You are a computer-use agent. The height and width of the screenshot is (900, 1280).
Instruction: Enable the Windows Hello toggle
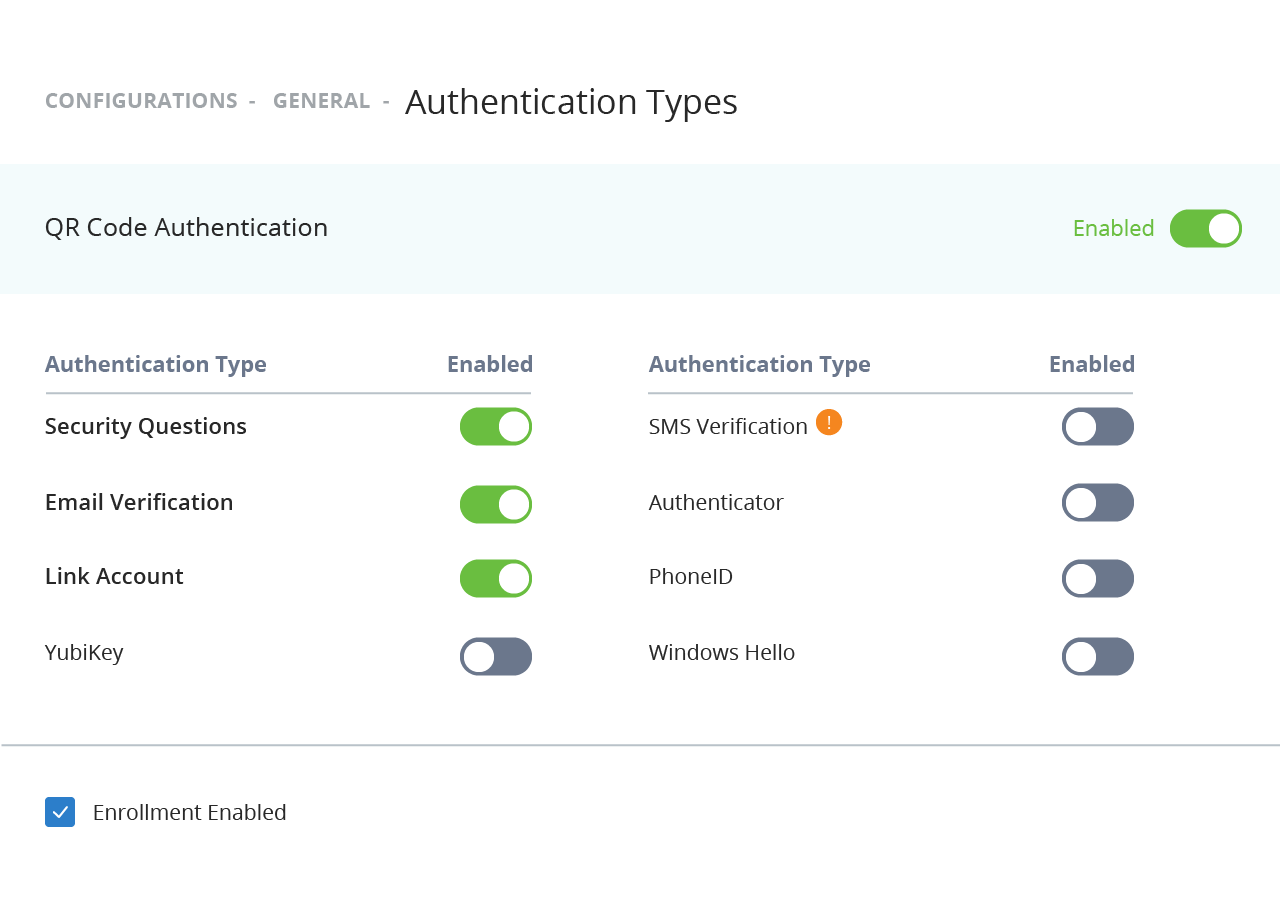1097,657
